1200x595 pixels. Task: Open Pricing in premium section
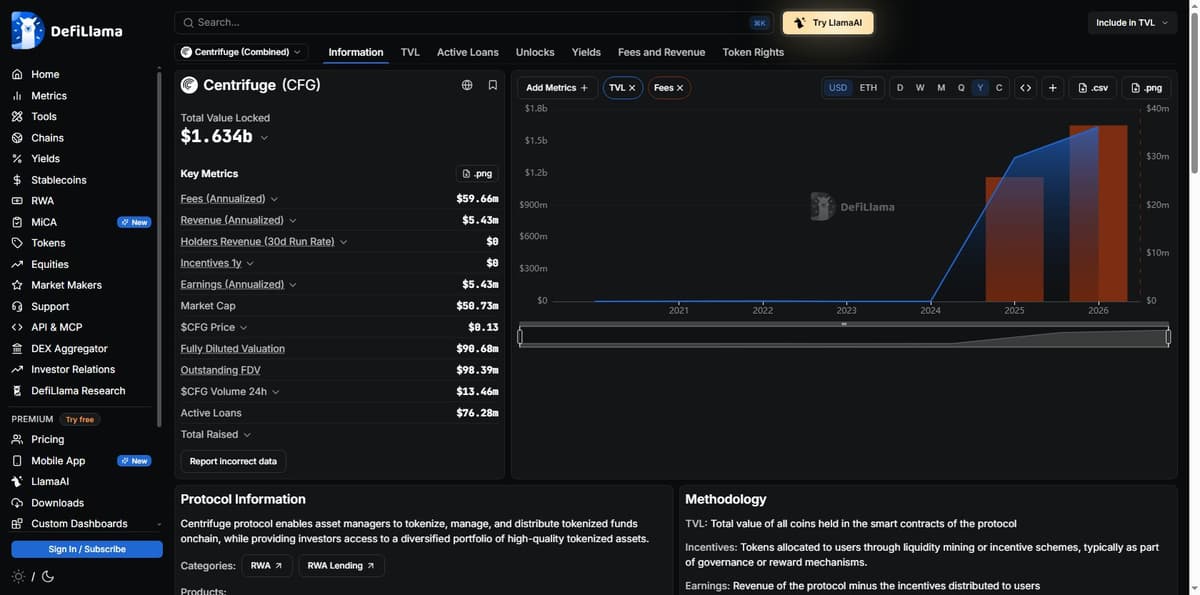pyautogui.click(x=47, y=439)
